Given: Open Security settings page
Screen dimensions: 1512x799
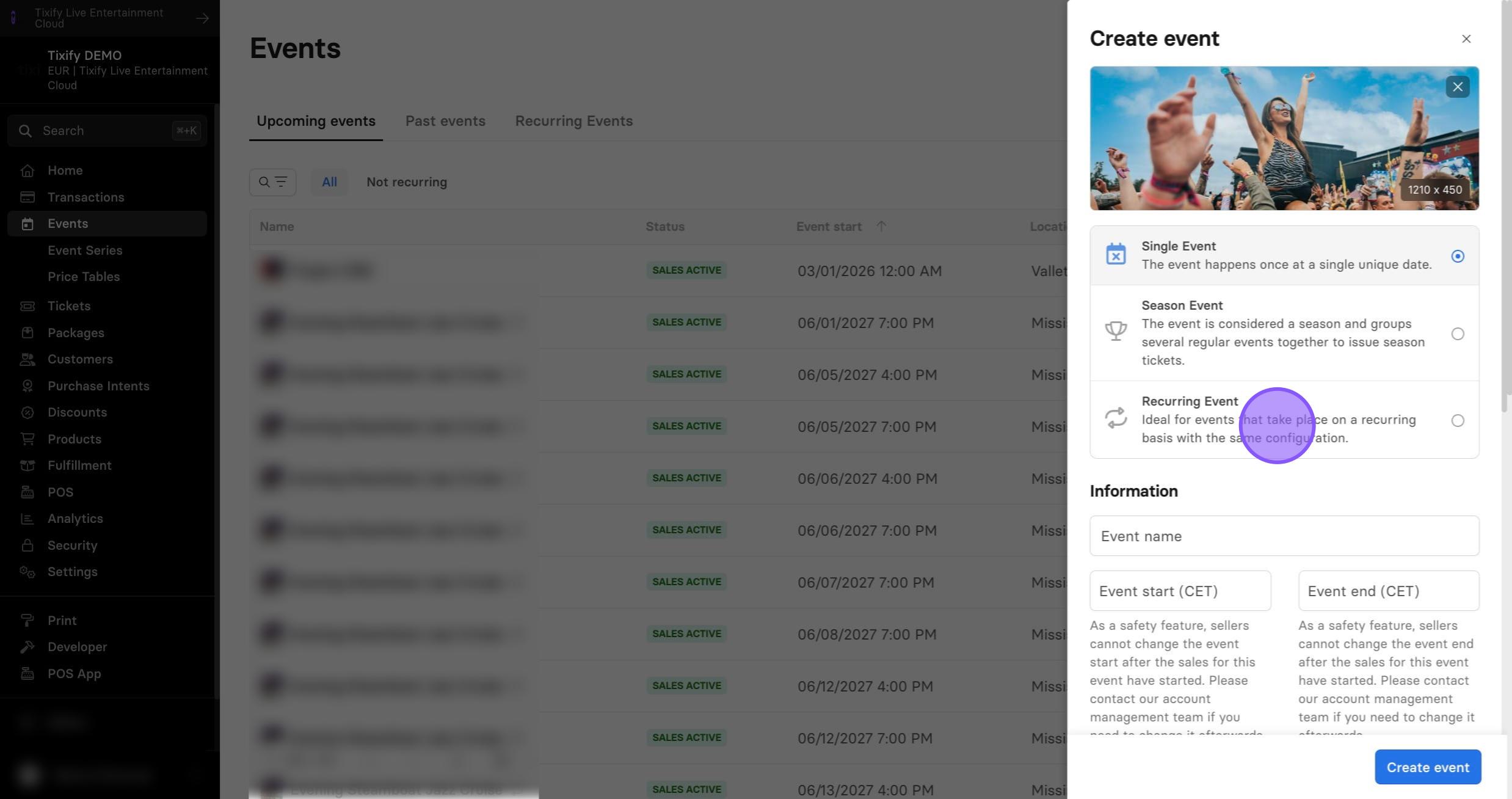Looking at the screenshot, I should point(72,545).
